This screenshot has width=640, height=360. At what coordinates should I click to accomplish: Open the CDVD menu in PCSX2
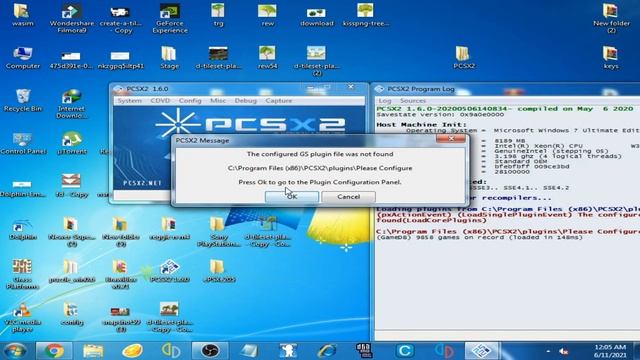pyautogui.click(x=160, y=100)
